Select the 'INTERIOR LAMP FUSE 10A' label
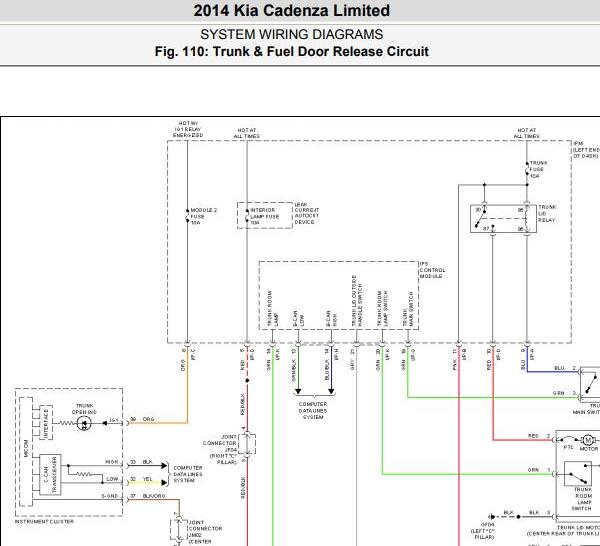The image size is (600, 546). tap(265, 216)
